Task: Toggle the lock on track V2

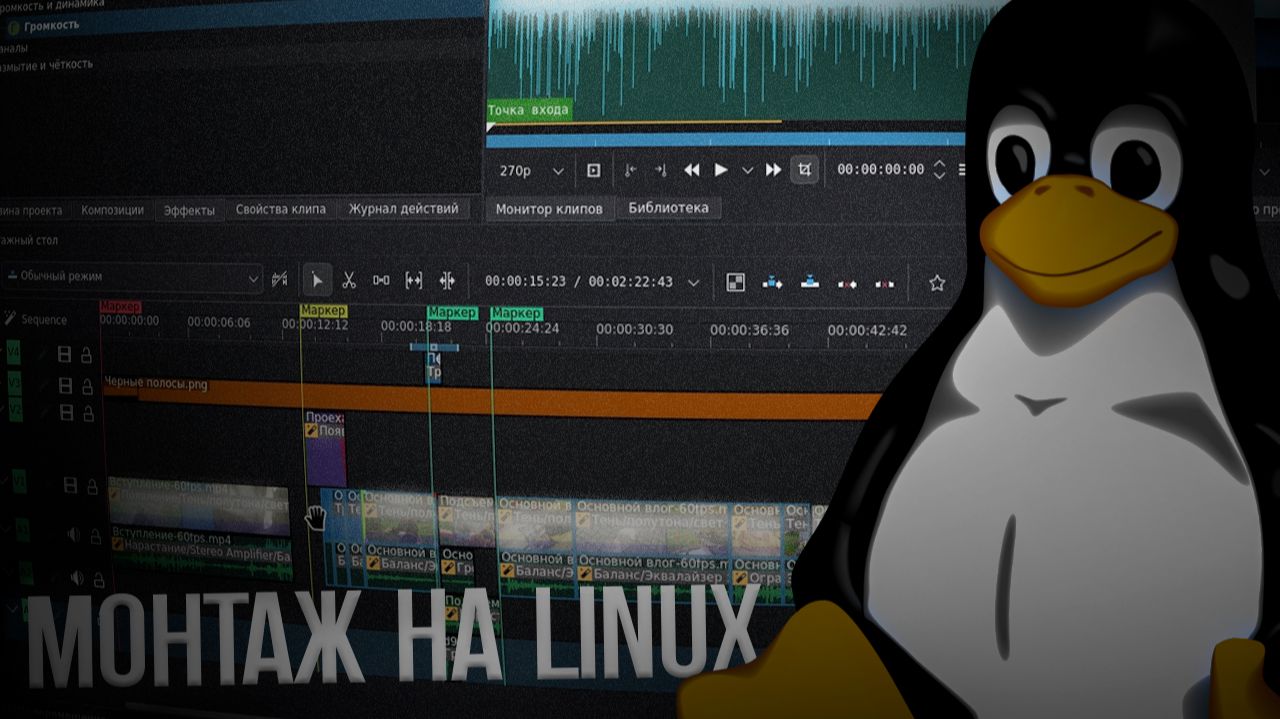Action: tap(87, 413)
